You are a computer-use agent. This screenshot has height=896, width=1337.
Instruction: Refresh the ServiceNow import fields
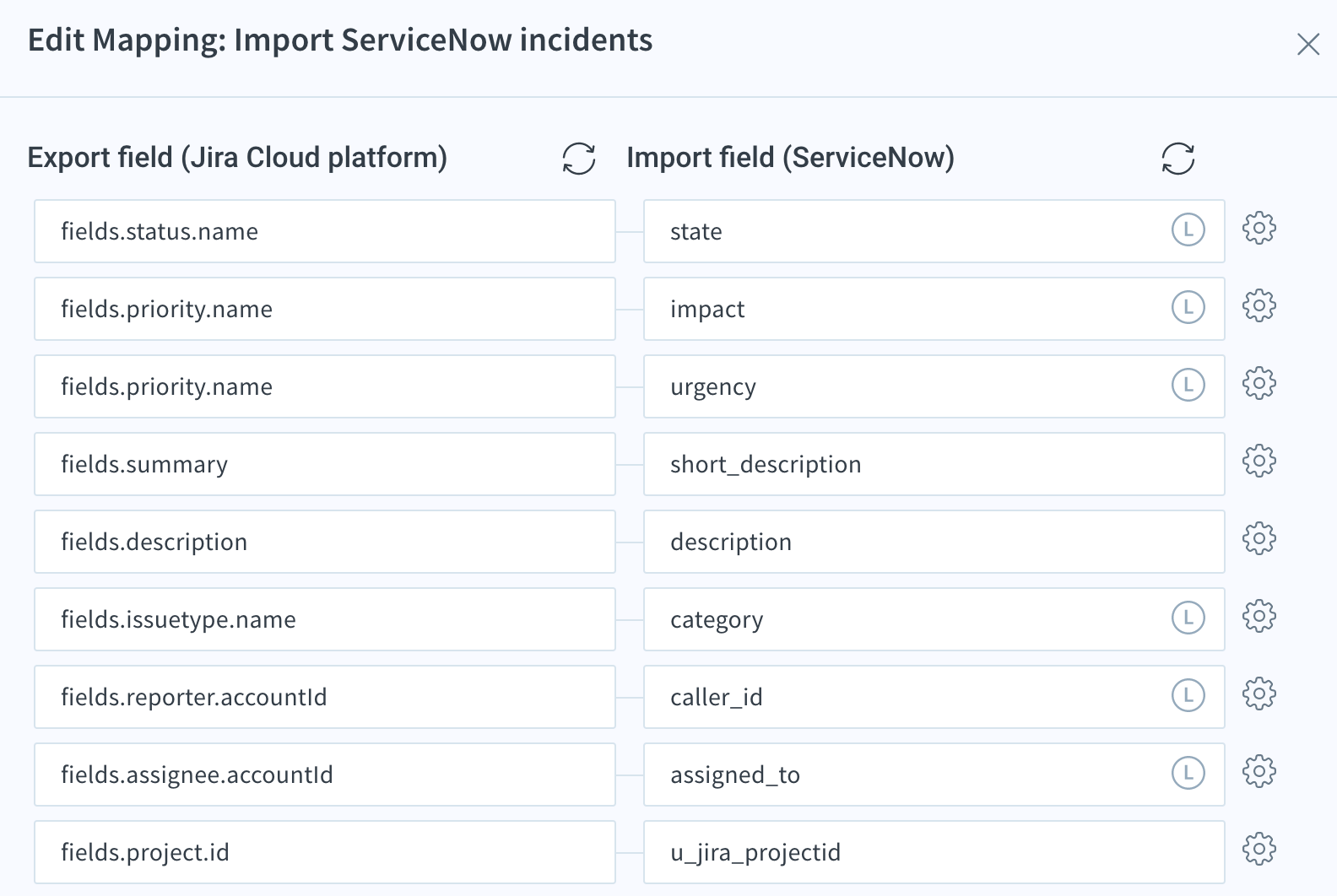[x=1178, y=159]
